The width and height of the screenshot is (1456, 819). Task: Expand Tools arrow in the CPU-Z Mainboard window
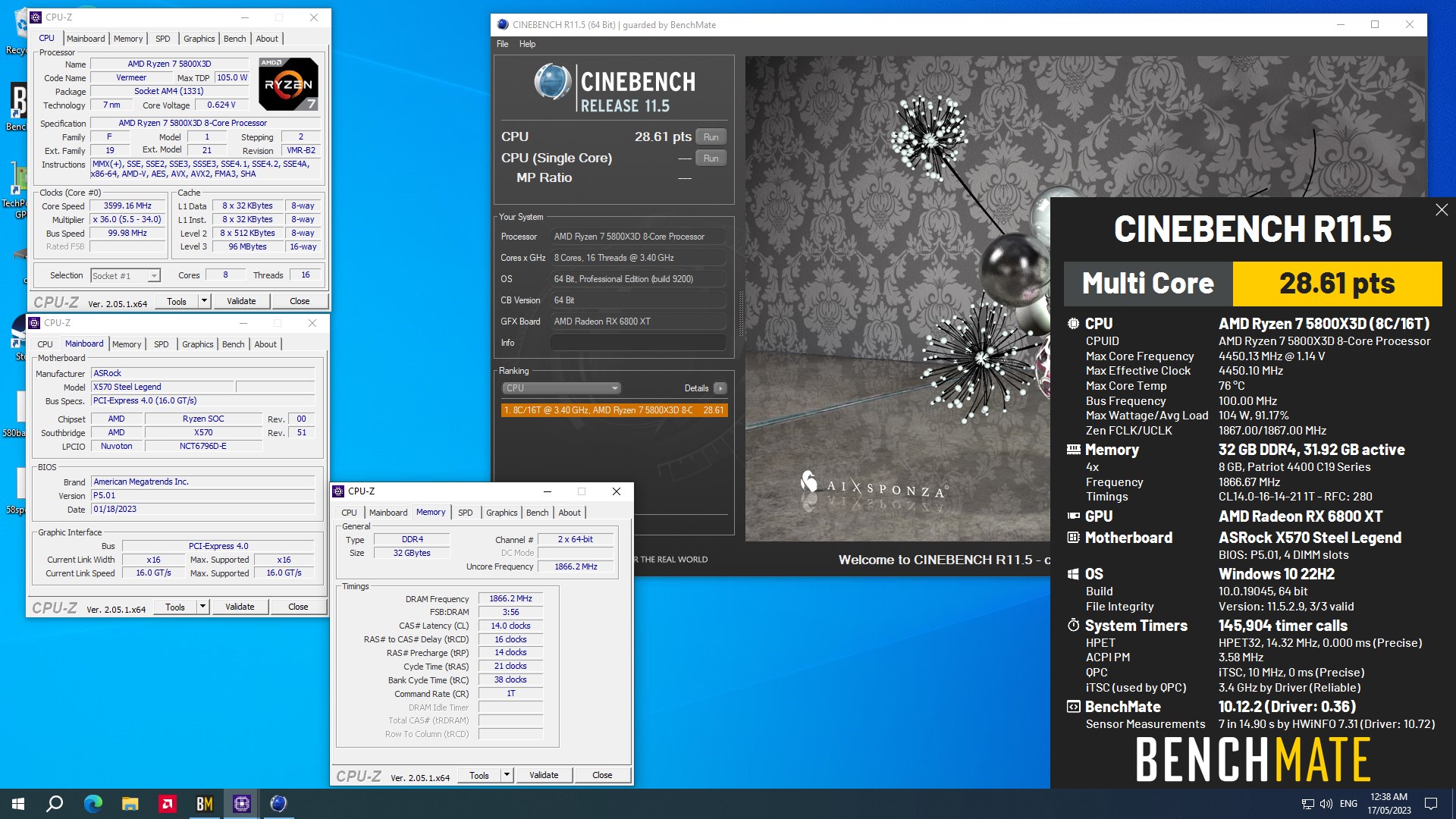[x=202, y=607]
